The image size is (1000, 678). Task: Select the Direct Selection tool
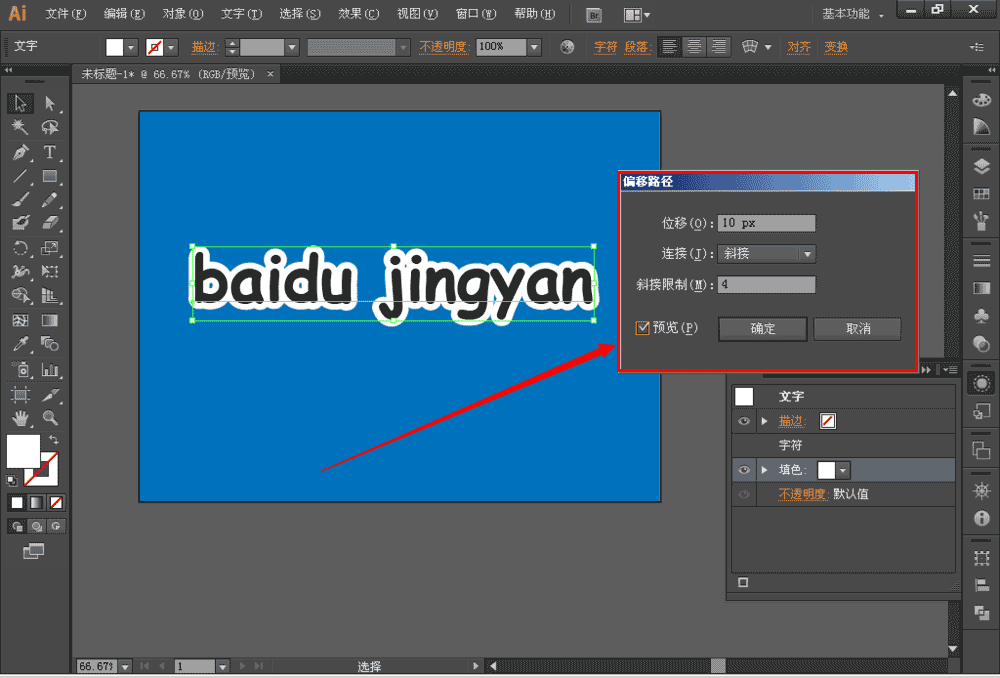pos(50,103)
